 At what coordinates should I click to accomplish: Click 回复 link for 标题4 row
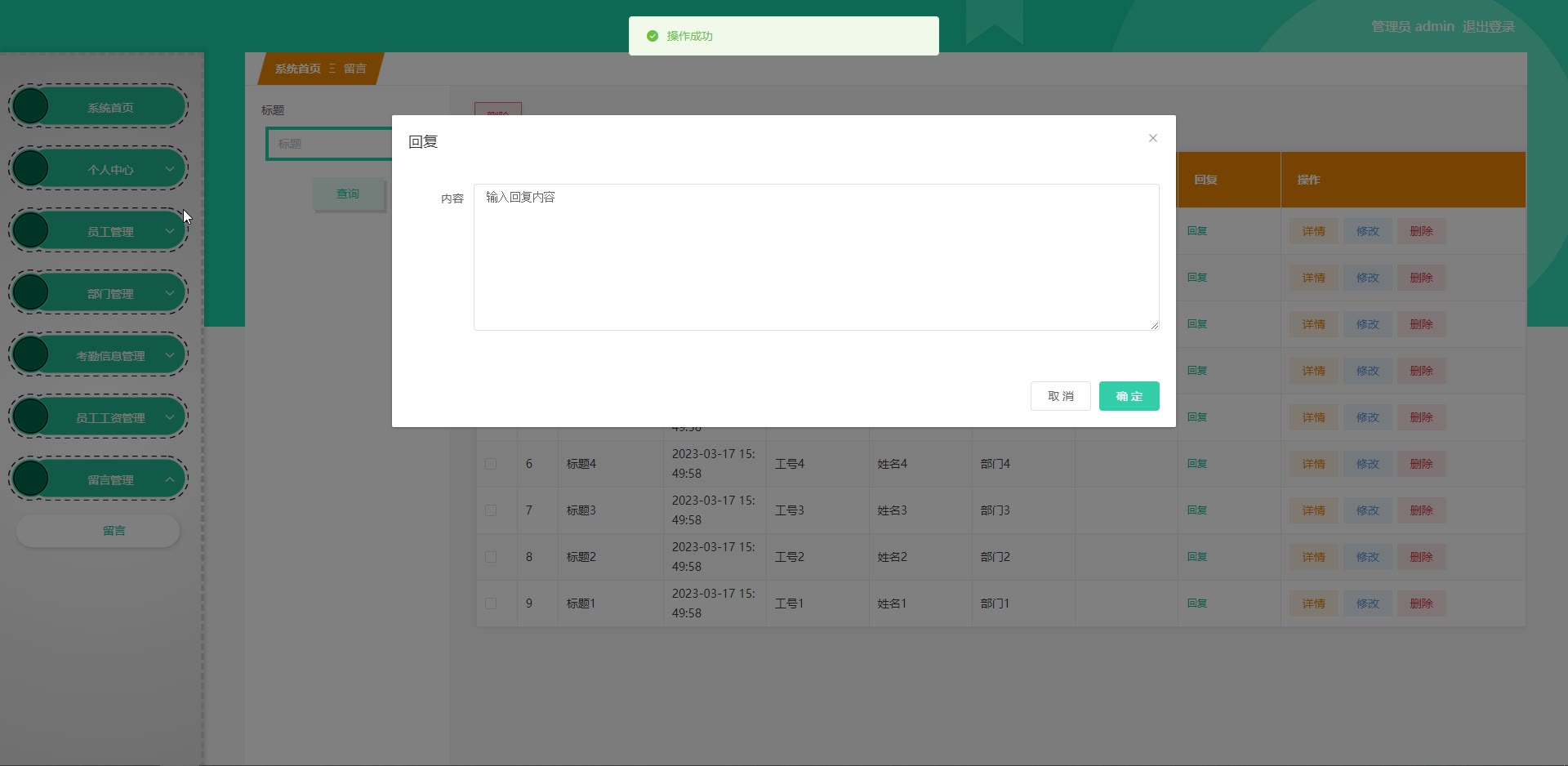coord(1197,464)
